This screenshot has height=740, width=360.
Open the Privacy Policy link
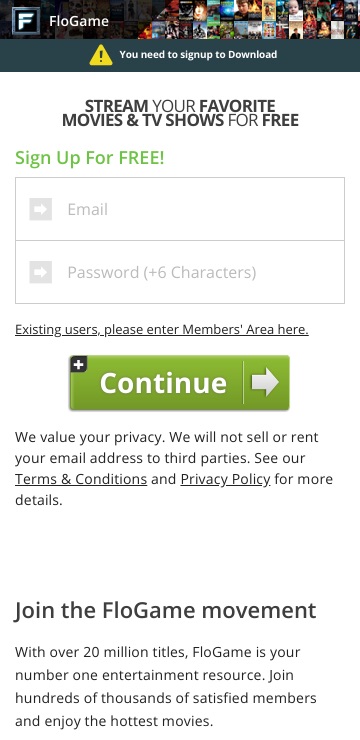click(x=226, y=479)
